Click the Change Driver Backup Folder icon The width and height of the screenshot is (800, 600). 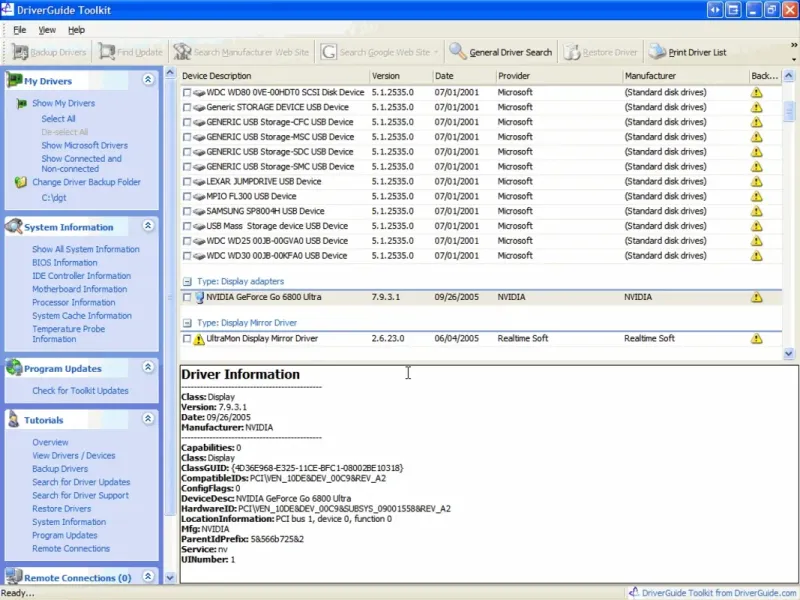coord(21,182)
